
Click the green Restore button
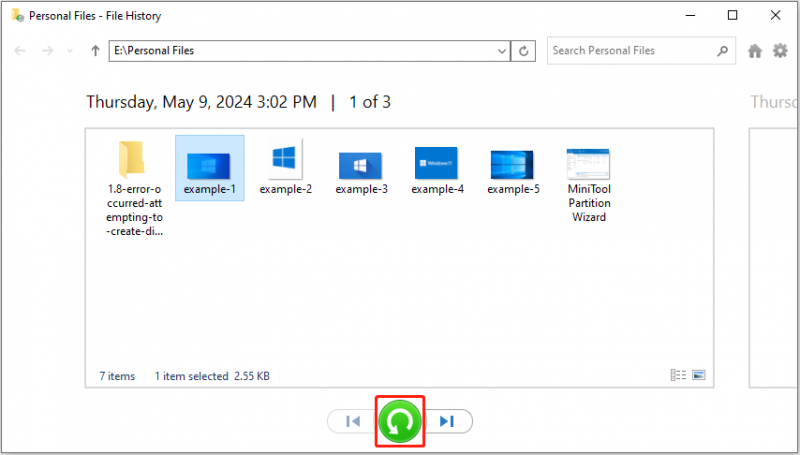[x=400, y=421]
